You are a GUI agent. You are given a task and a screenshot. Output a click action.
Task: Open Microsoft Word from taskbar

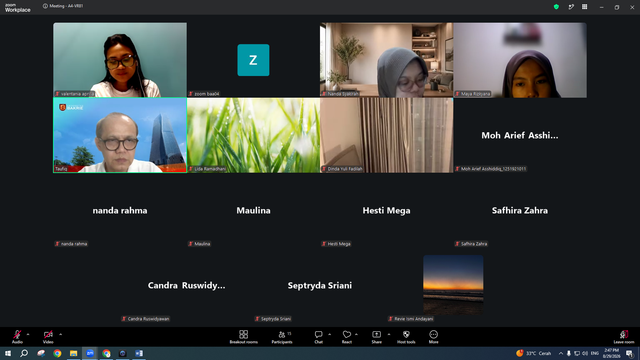(139, 353)
